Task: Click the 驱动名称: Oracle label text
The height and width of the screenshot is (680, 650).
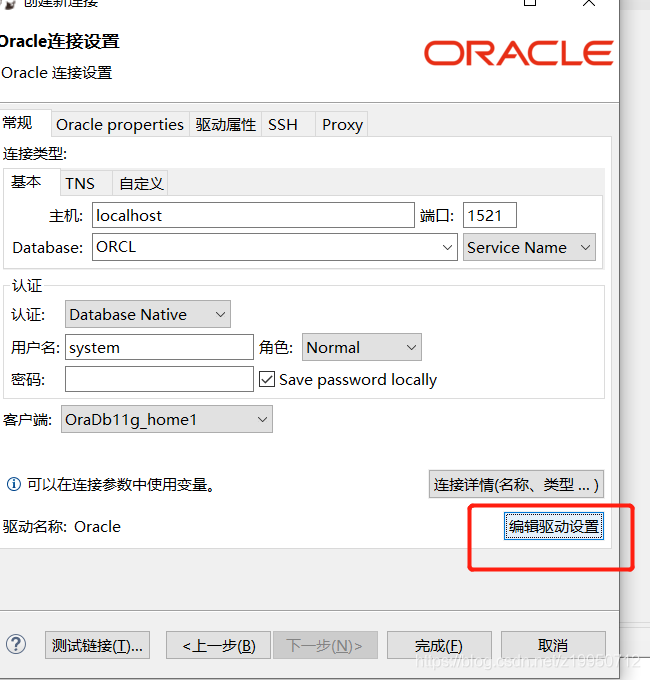Action: [x=62, y=526]
